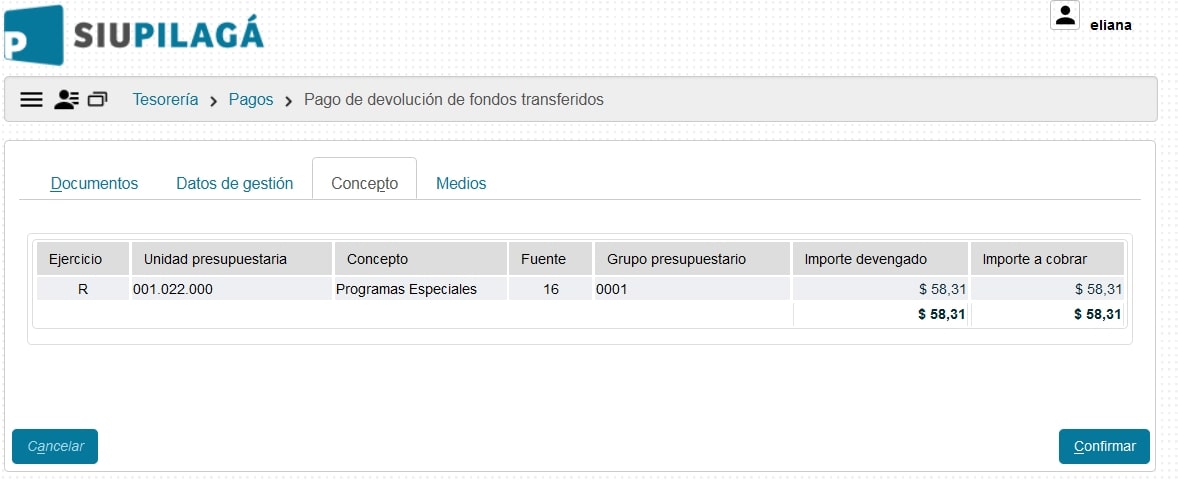The width and height of the screenshot is (1178, 483).
Task: Click the SIU Pilagá logo
Action: coord(134,36)
